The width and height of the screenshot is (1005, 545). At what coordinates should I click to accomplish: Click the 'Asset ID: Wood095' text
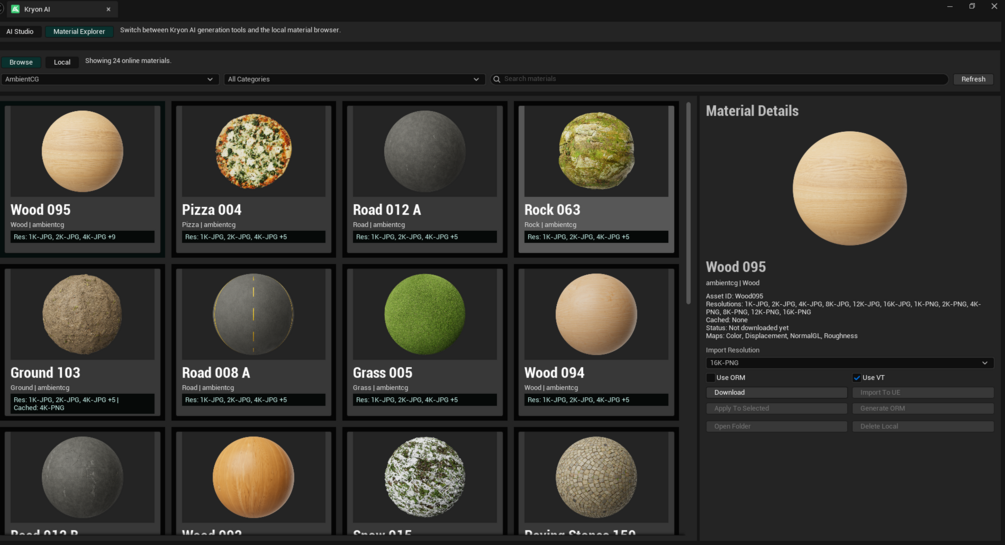735,296
